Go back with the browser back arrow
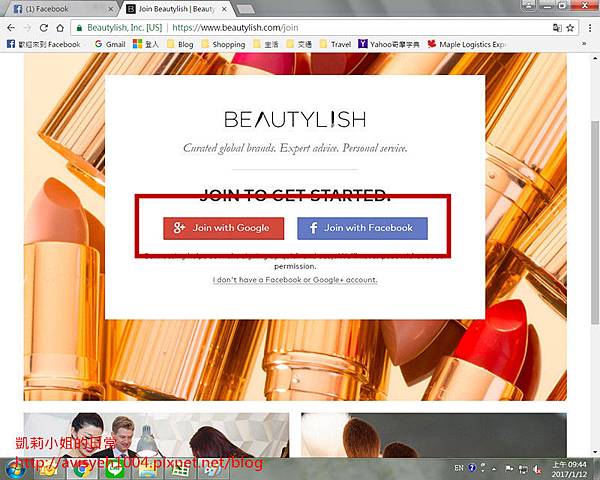 click(11, 28)
